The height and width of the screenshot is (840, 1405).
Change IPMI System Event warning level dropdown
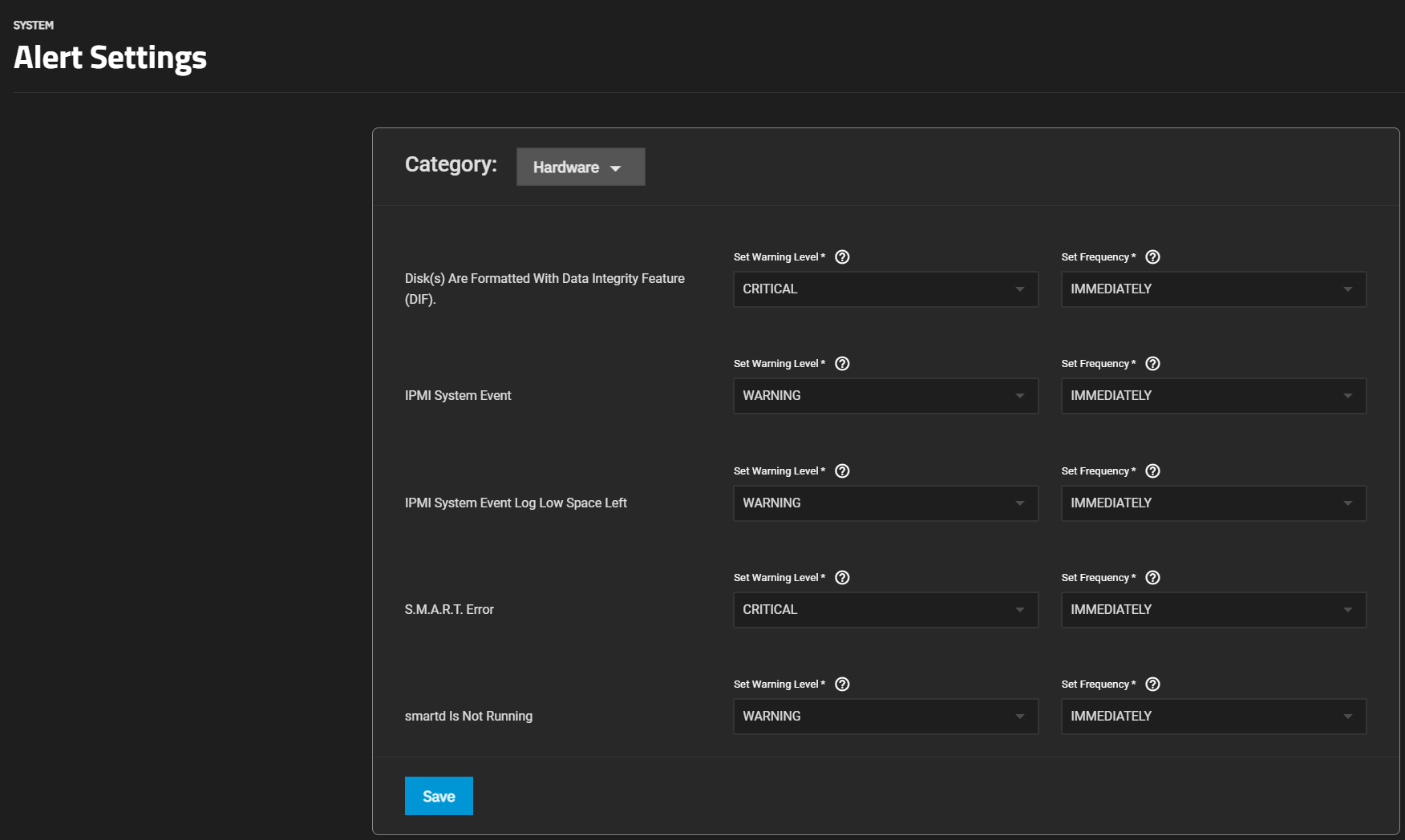[x=885, y=396]
